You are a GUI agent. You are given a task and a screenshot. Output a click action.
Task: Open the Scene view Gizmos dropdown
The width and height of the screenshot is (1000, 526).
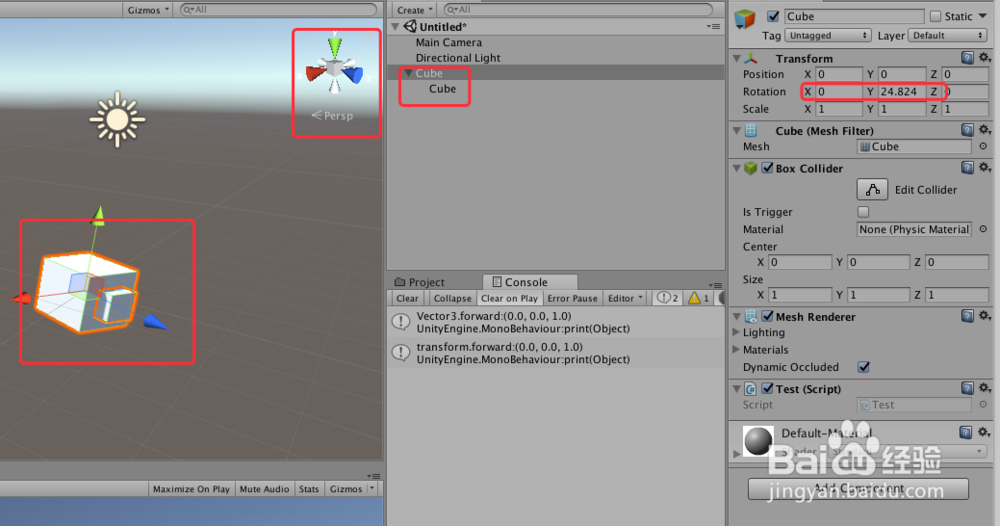[x=148, y=10]
